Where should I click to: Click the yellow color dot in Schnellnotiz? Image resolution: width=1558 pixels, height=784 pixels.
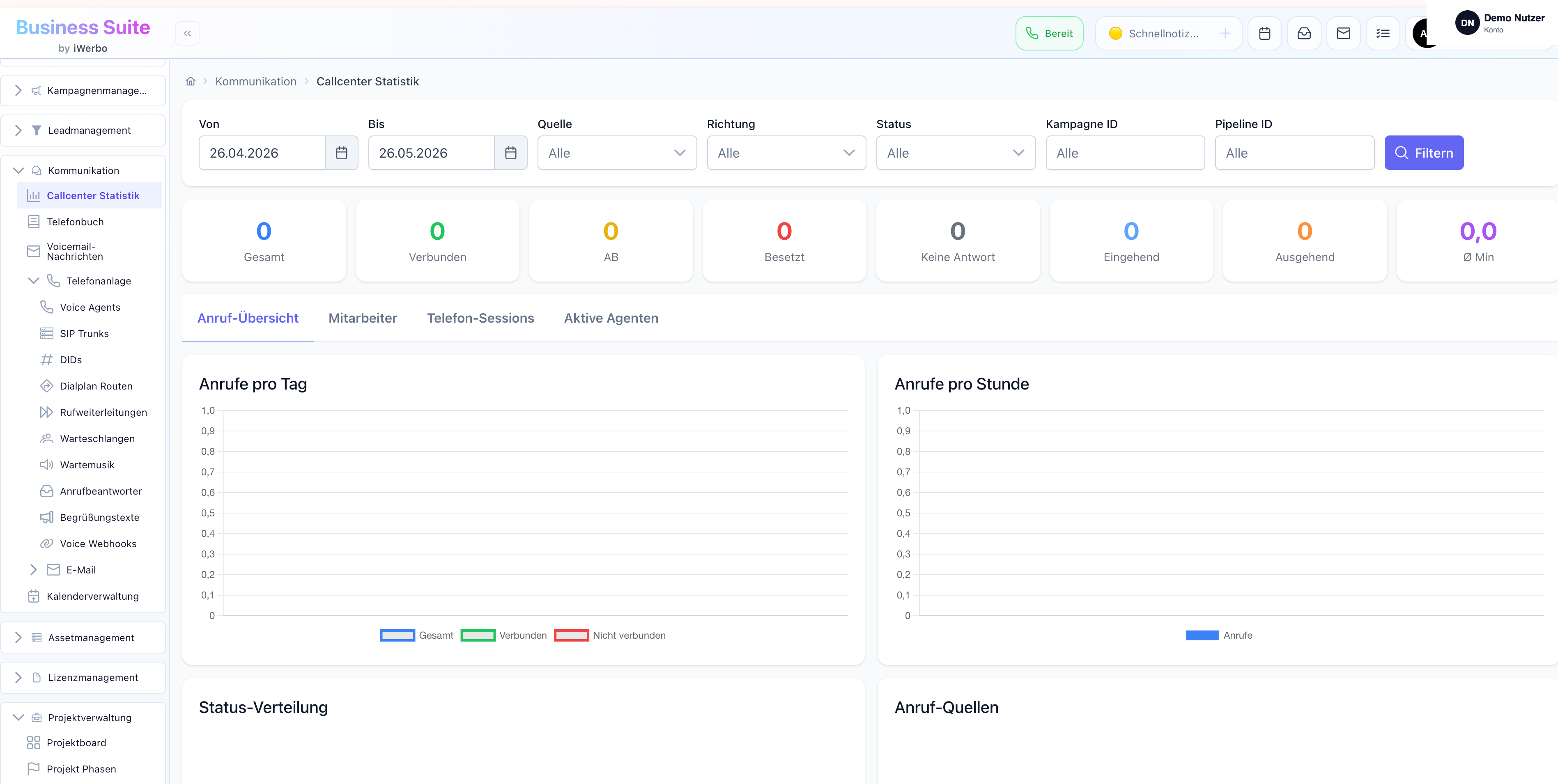pyautogui.click(x=1115, y=33)
